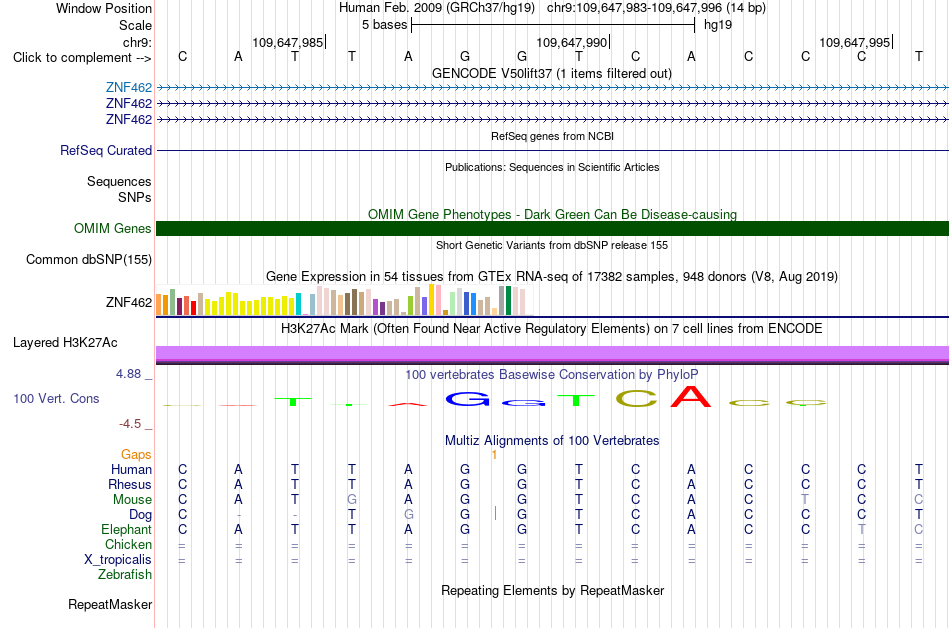950x628 pixels.
Task: Click the large red A conservation logo
Action: [x=691, y=396]
